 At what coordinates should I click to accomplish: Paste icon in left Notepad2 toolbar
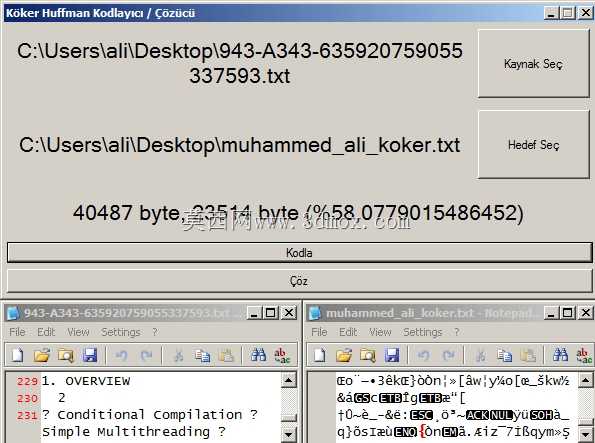(x=226, y=355)
